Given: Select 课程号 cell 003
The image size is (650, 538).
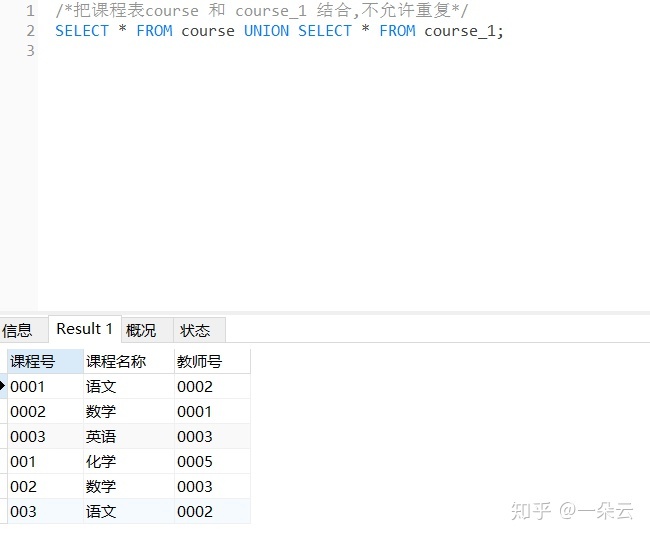Looking at the screenshot, I should click(x=46, y=511).
